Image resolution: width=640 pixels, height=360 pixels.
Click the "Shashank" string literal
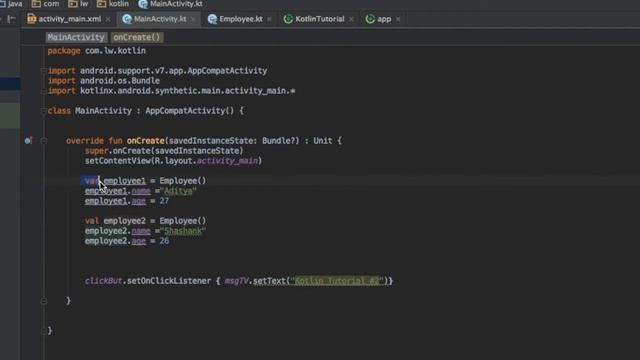pos(183,231)
